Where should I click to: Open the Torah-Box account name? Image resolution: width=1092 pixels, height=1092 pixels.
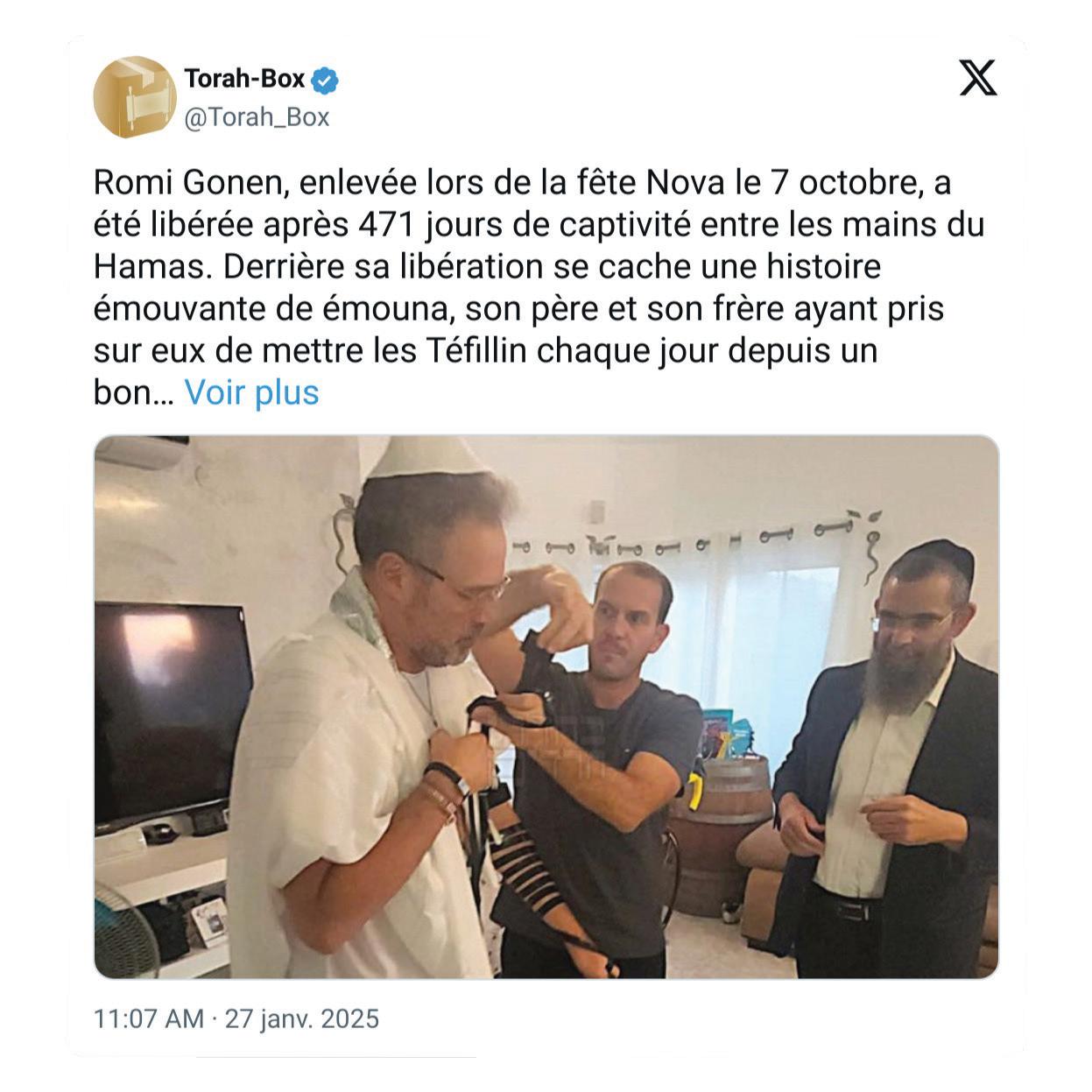point(244,79)
